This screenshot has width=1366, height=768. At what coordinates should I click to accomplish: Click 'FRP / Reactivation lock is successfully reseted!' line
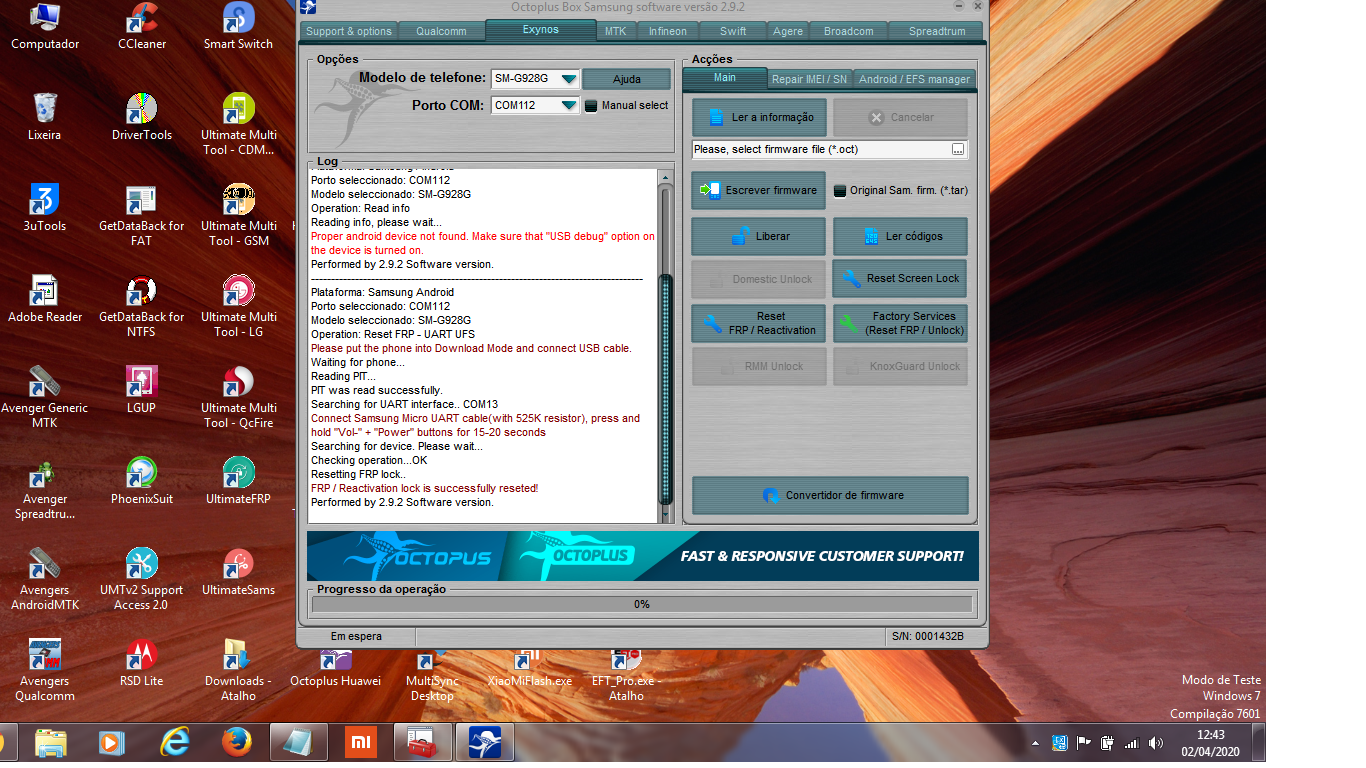point(424,488)
